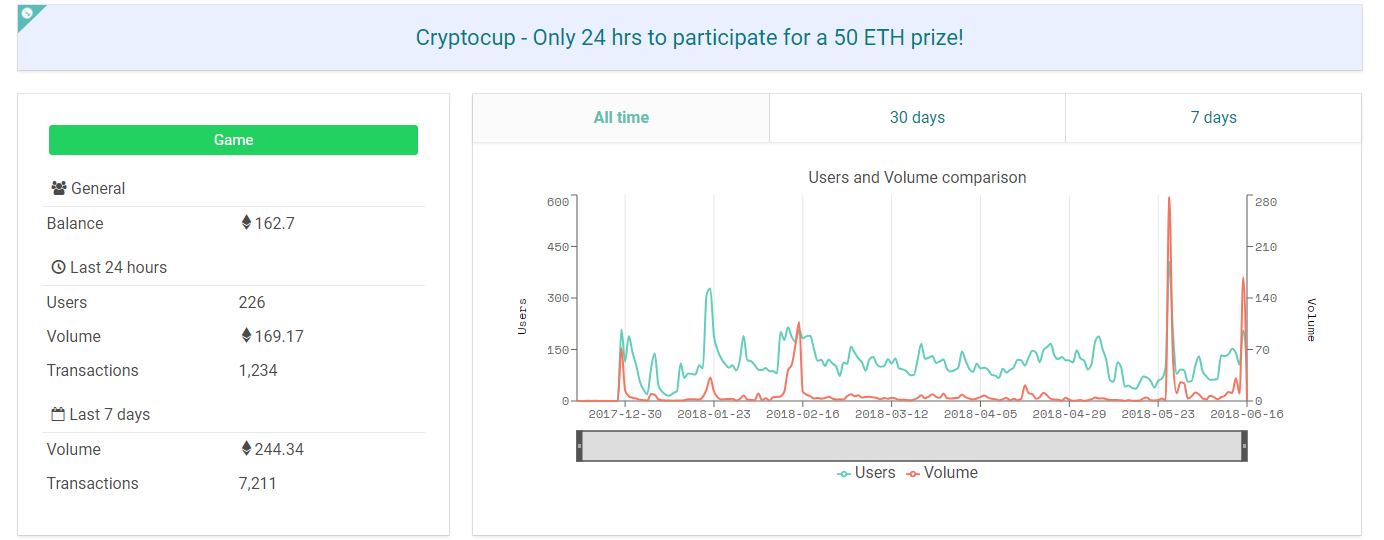Click the 210 label on Volume axis
Image resolution: width=1384 pixels, height=540 pixels.
[x=1266, y=247]
